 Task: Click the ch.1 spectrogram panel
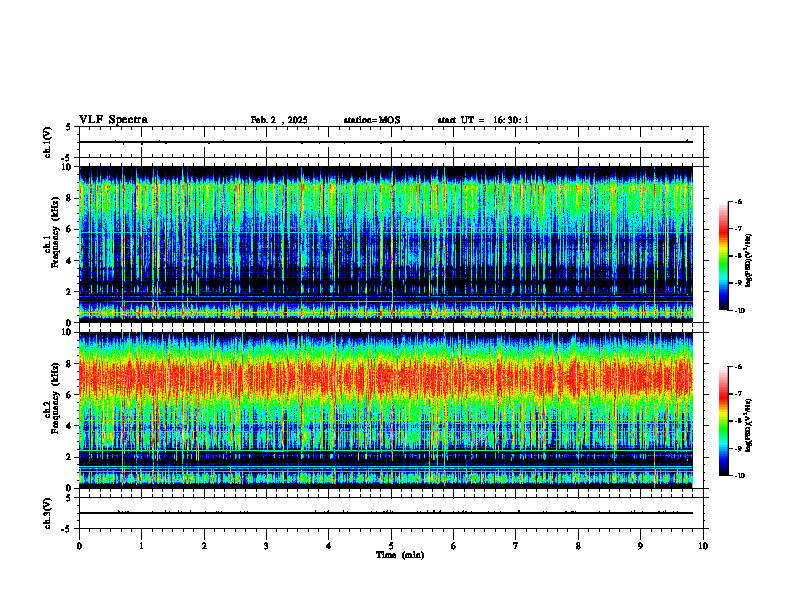(x=386, y=244)
